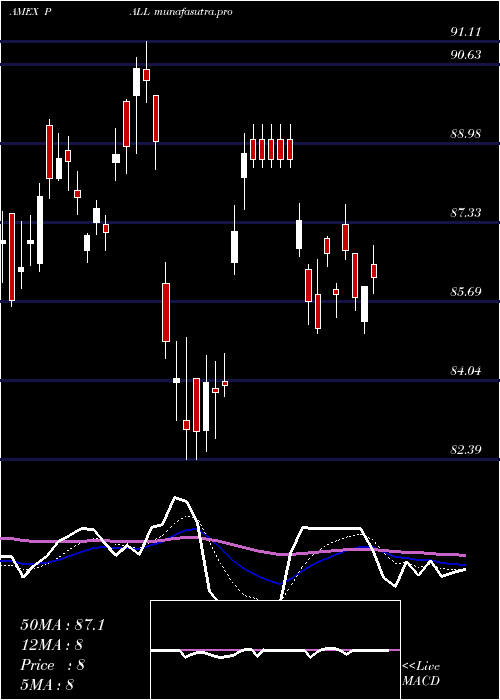Click the last red candle on the right

pos(374,271)
